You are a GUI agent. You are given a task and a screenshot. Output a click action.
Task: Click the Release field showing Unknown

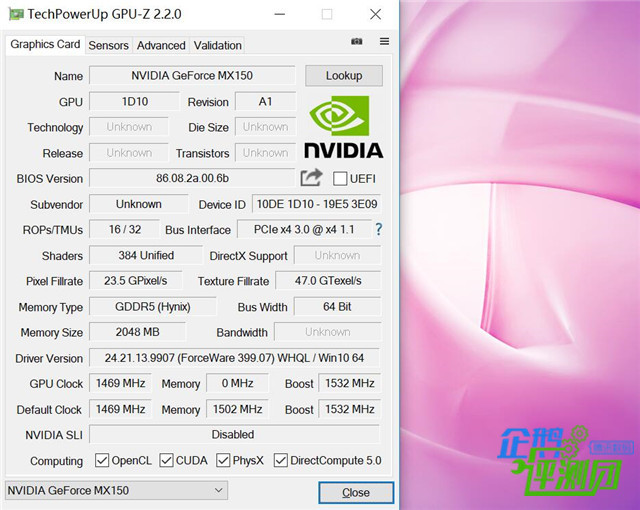(x=129, y=153)
